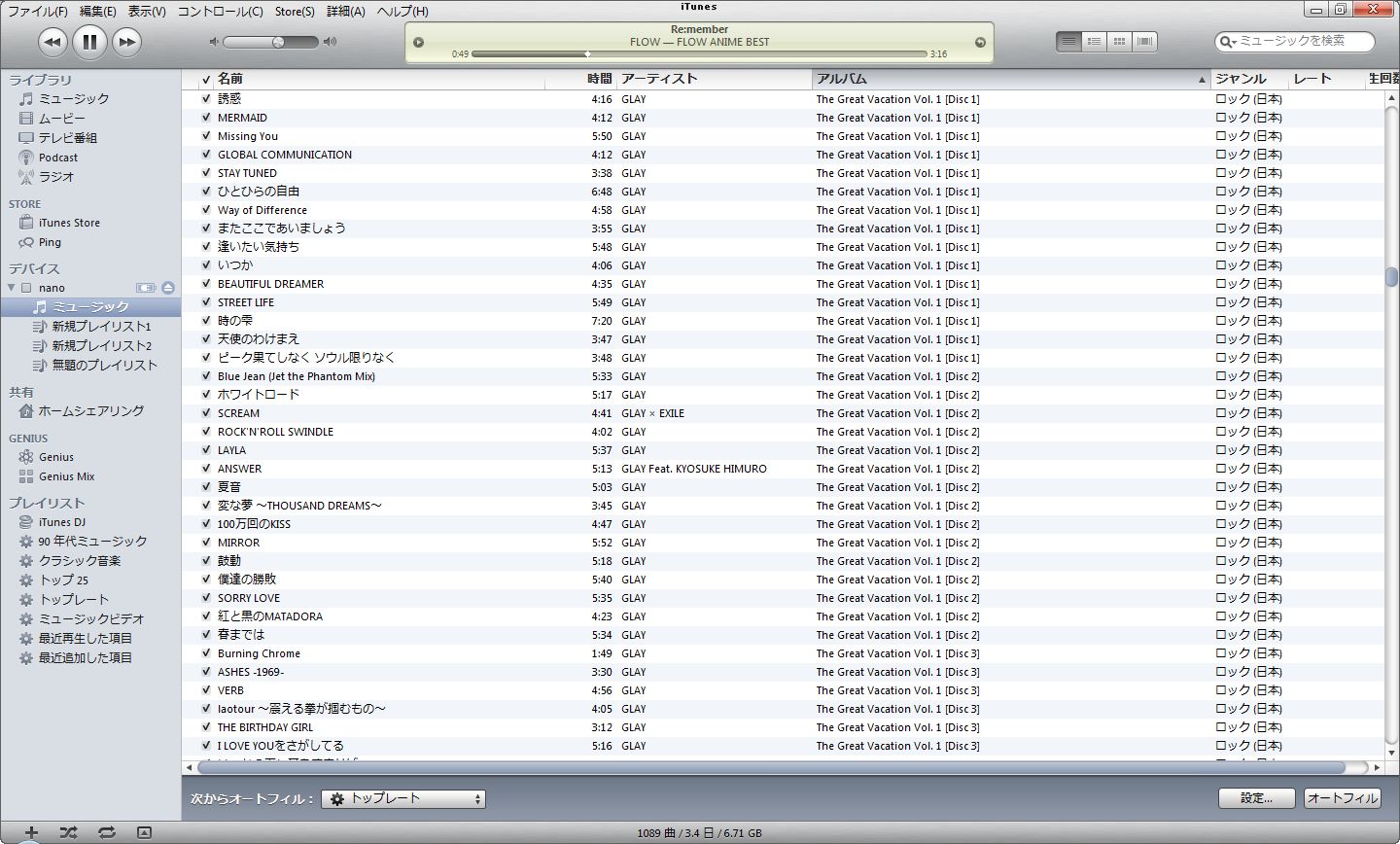Screen dimensions: 1400x844
Task: Open the ファイル(F) menu
Action: (x=38, y=12)
